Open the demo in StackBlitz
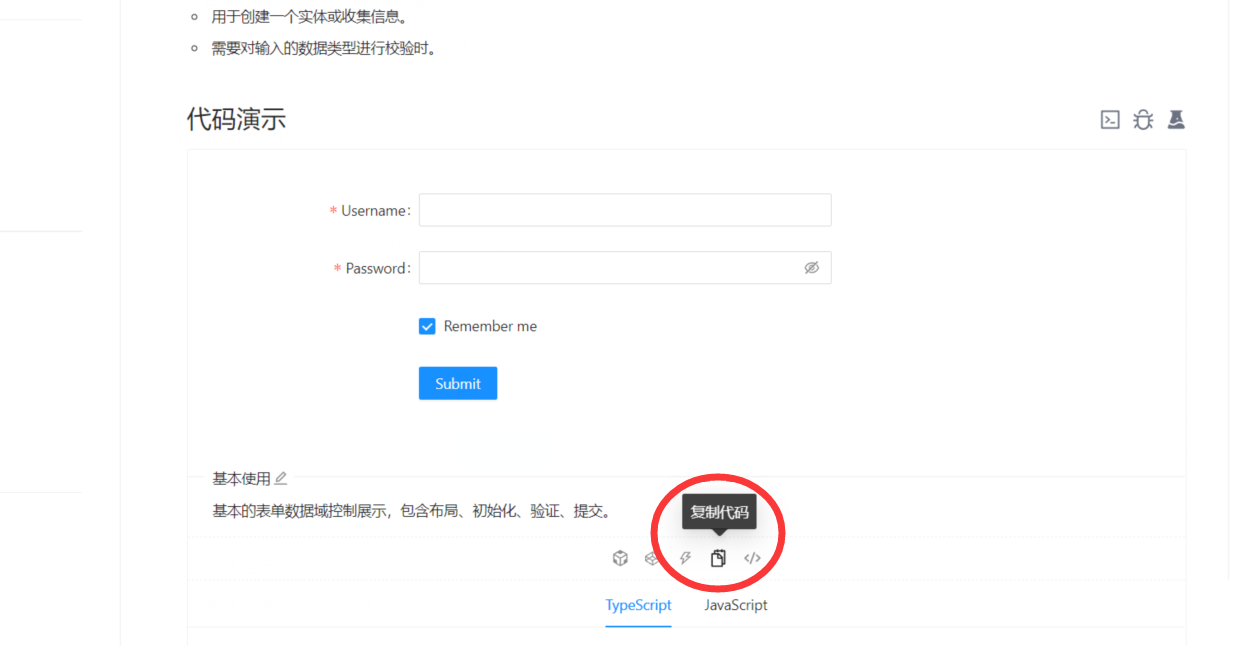Screen dimensions: 1238x646 coord(685,558)
